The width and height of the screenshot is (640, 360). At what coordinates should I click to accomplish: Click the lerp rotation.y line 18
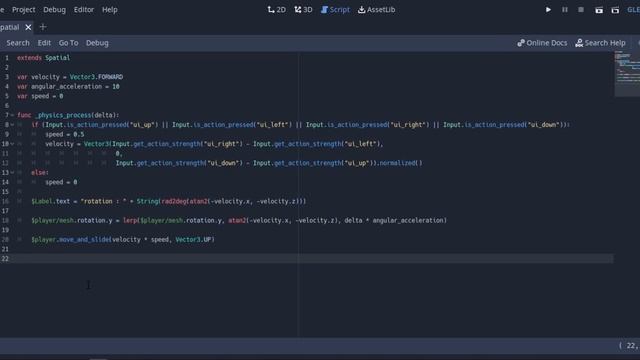click(x=239, y=220)
